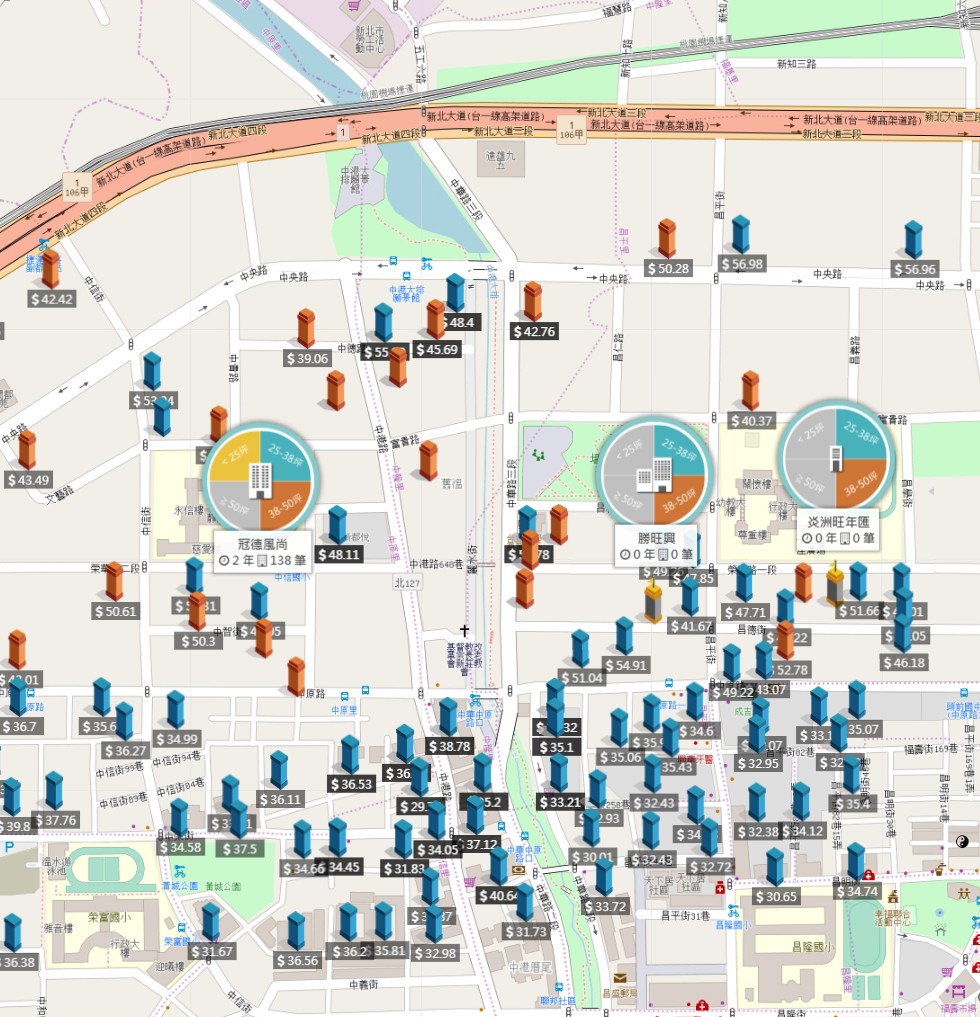Image resolution: width=980 pixels, height=1017 pixels.
Task: Click the $50.3 price label
Action: pyautogui.click(x=198, y=641)
